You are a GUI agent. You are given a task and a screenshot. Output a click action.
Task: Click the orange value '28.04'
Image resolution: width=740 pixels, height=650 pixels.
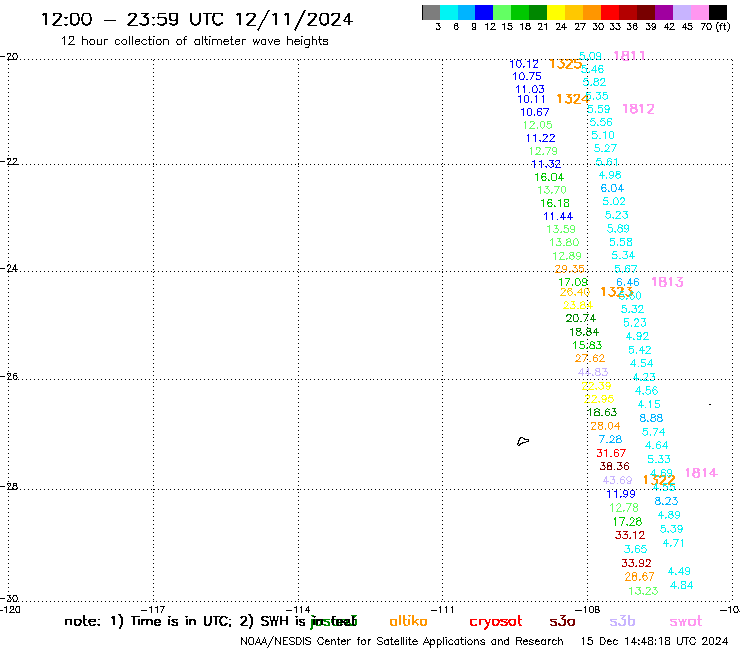605,426
